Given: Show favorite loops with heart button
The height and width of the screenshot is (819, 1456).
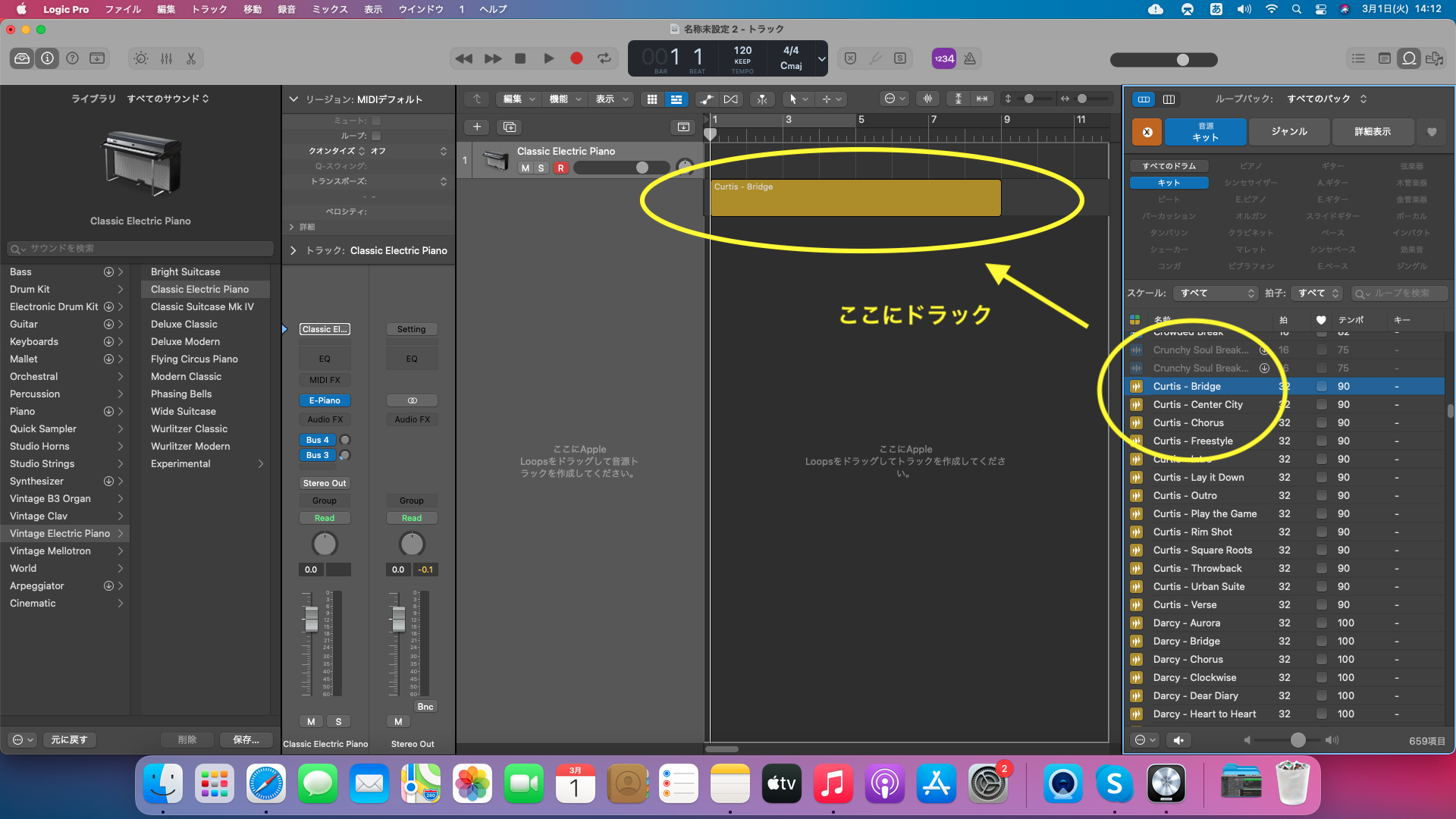Looking at the screenshot, I should (x=1432, y=131).
